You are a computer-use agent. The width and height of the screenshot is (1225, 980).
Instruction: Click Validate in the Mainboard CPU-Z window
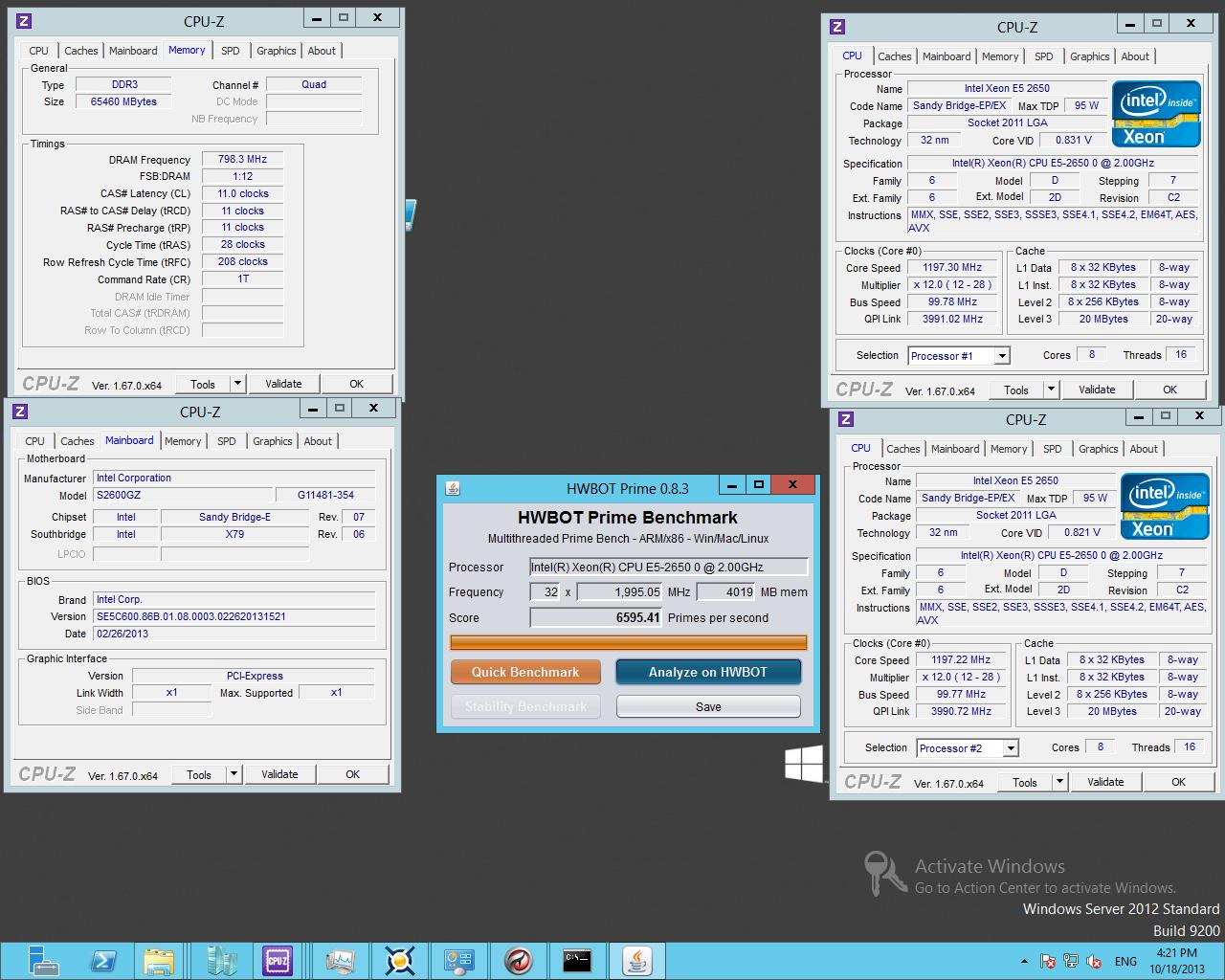(x=279, y=774)
